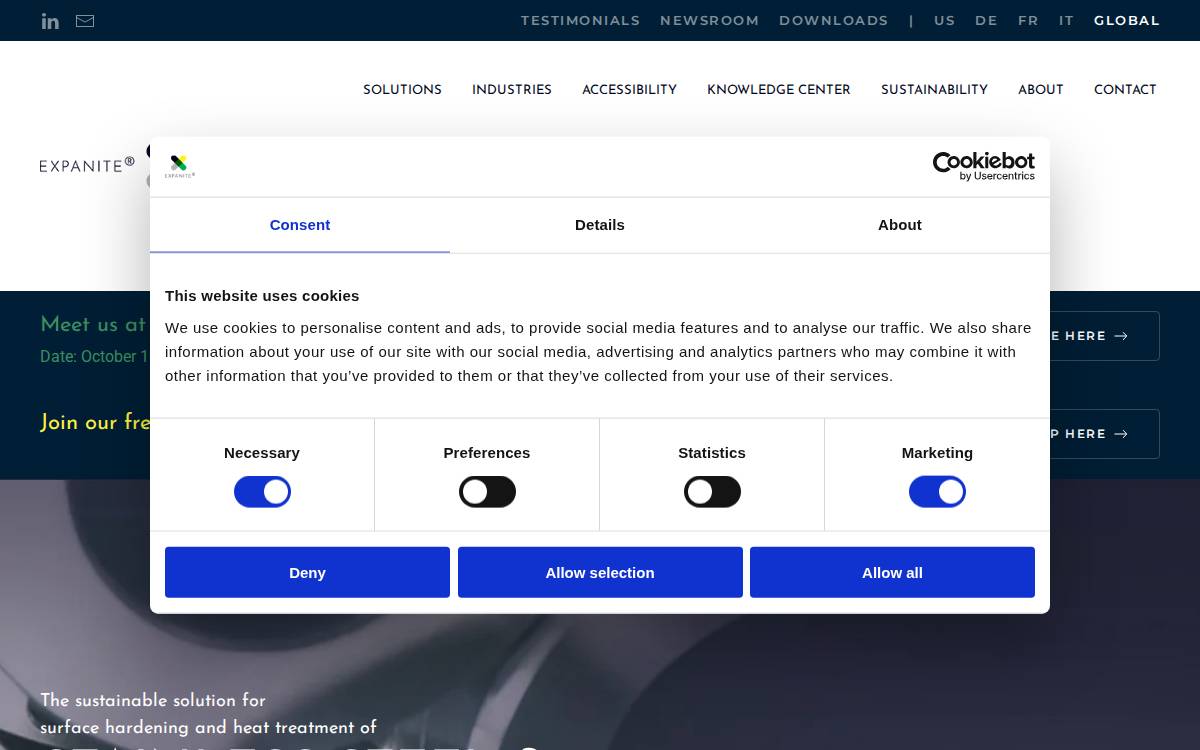
Task: Switch to the Consent tab
Action: (300, 225)
